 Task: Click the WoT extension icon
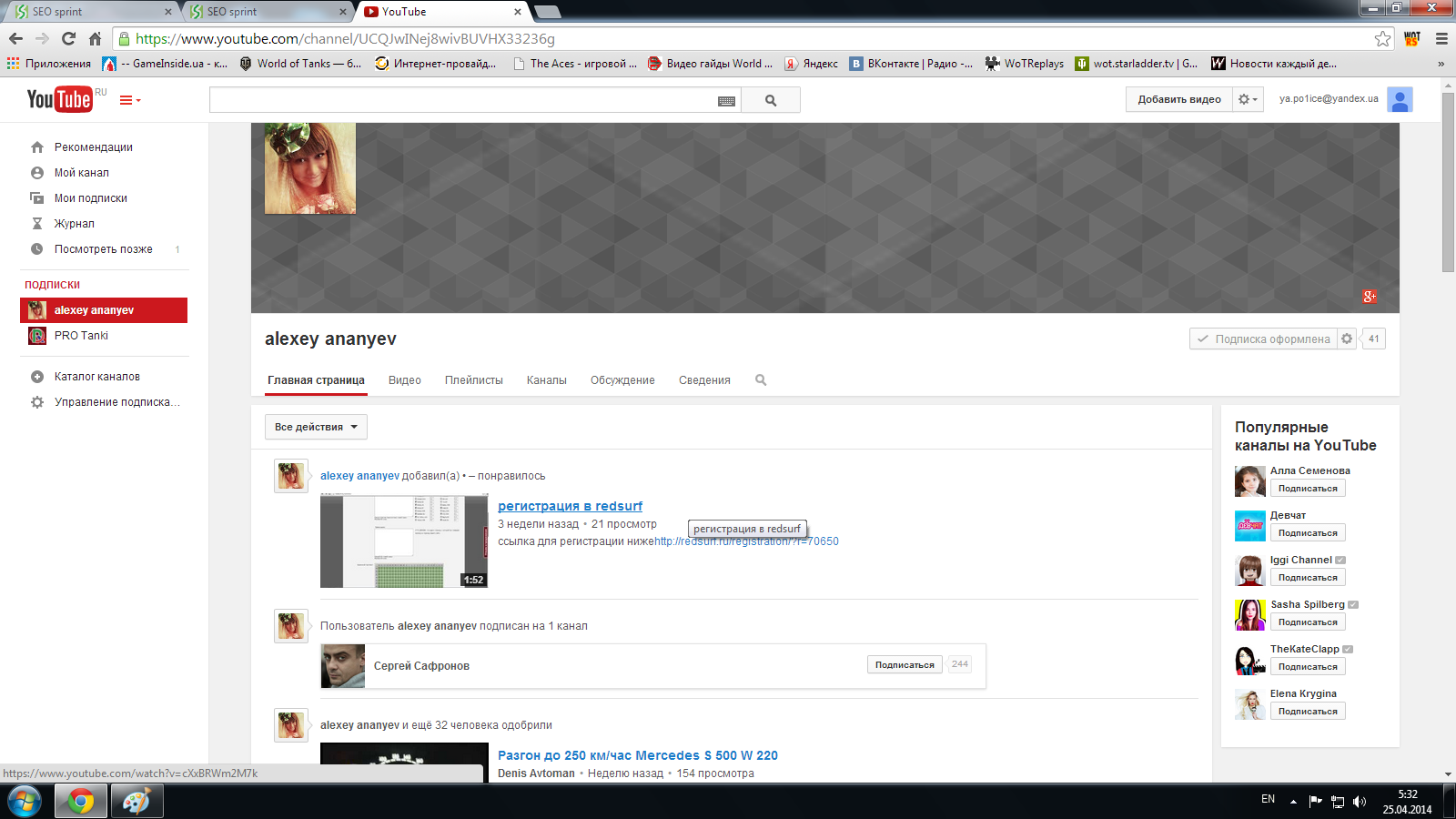[x=1412, y=38]
